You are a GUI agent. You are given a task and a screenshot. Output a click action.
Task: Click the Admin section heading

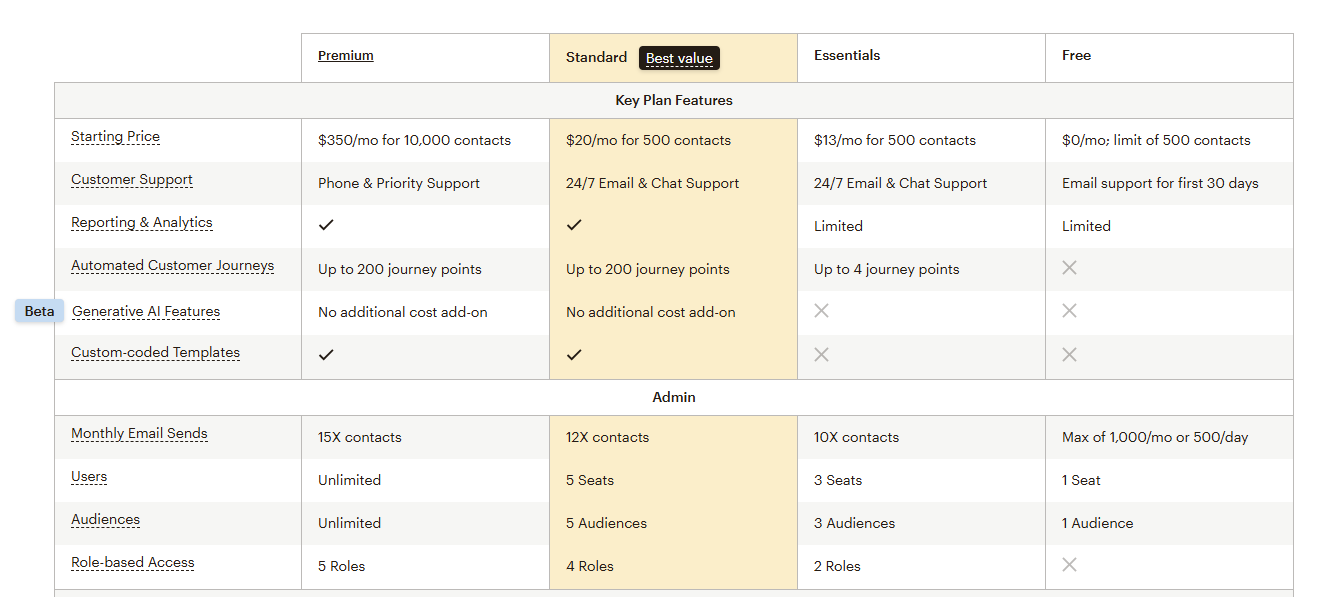[x=674, y=397]
